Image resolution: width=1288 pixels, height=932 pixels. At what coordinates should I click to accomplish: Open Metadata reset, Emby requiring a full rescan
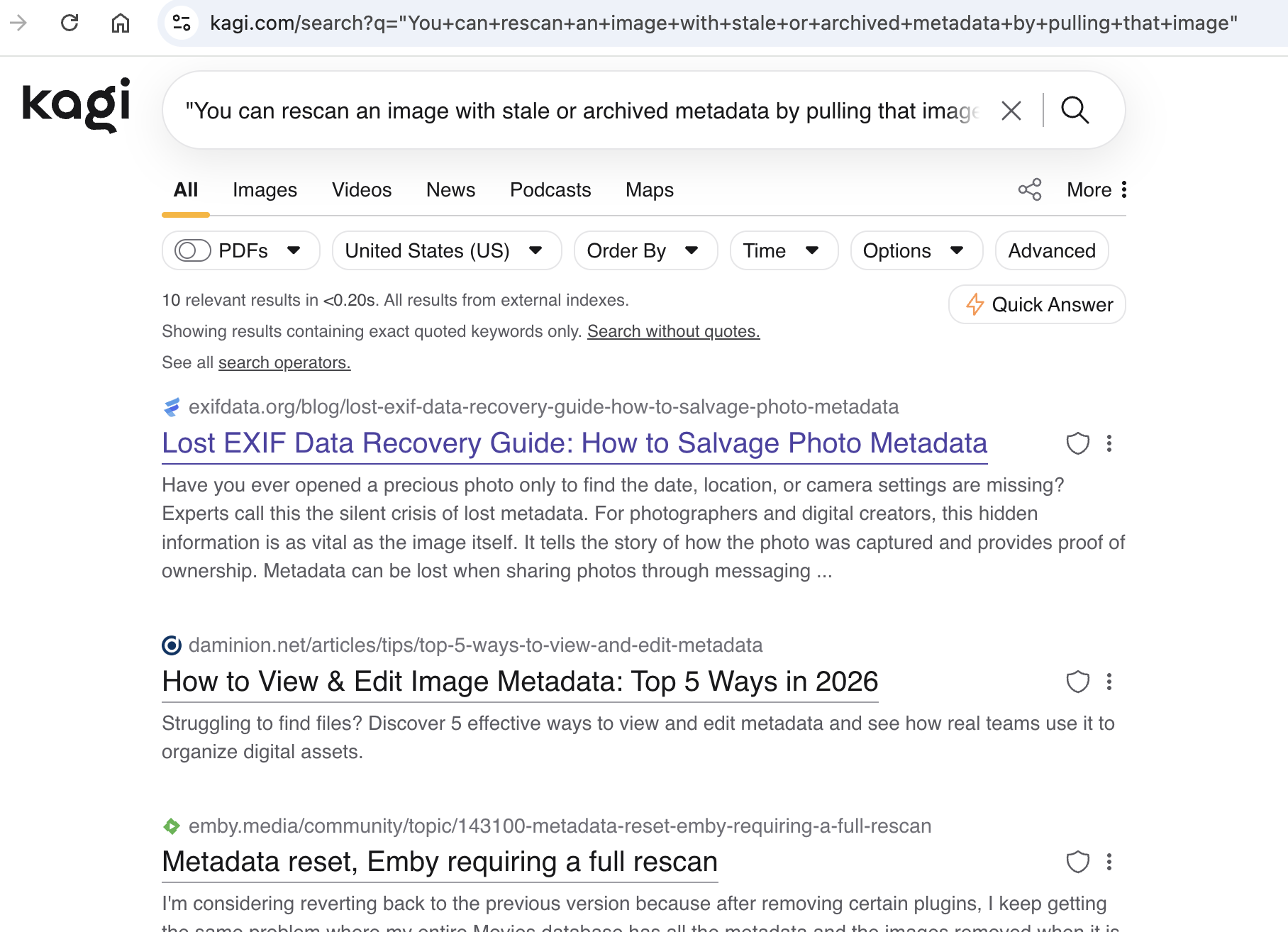click(440, 862)
